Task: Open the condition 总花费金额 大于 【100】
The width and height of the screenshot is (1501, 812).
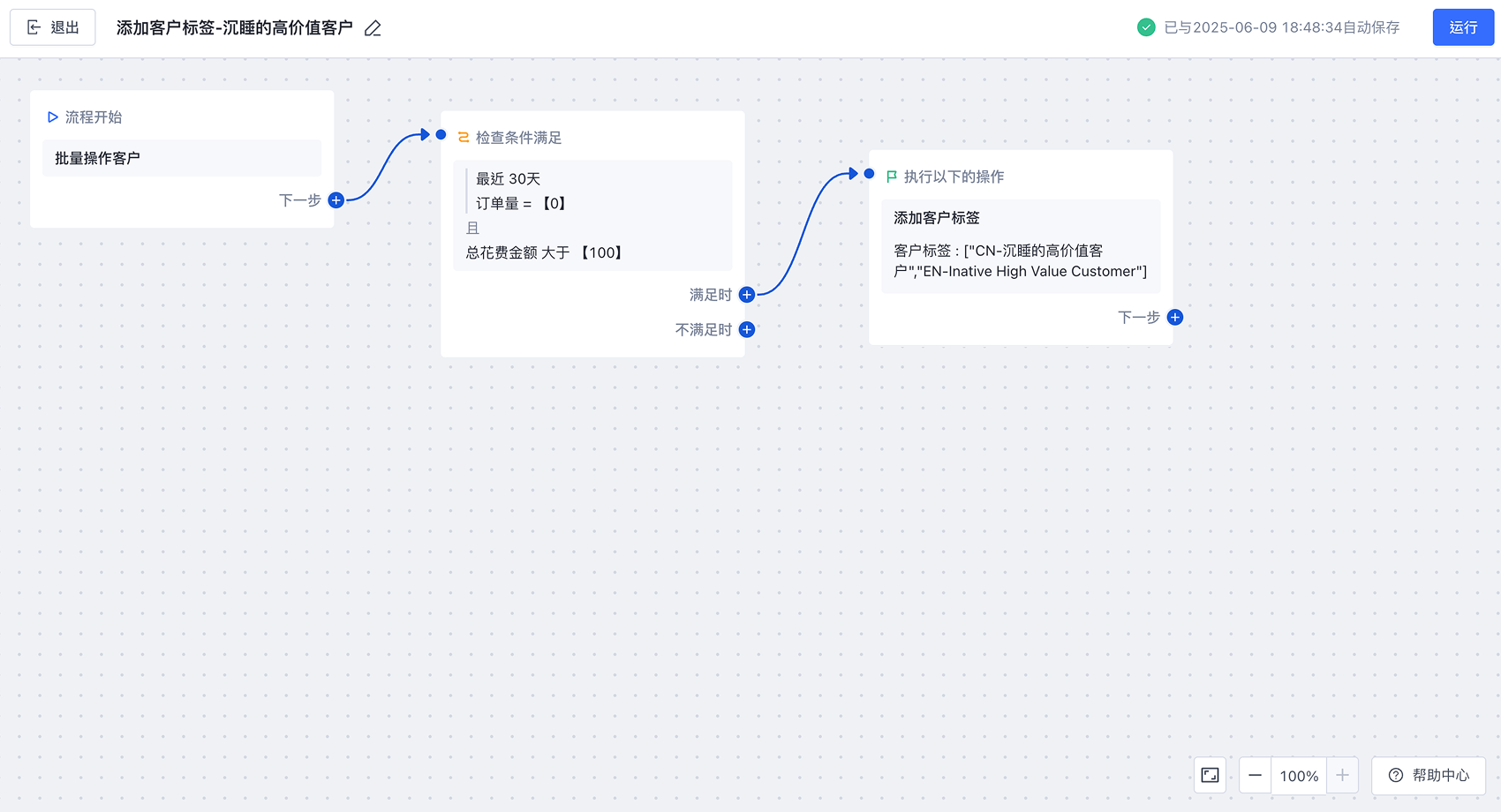Action: click(x=545, y=252)
